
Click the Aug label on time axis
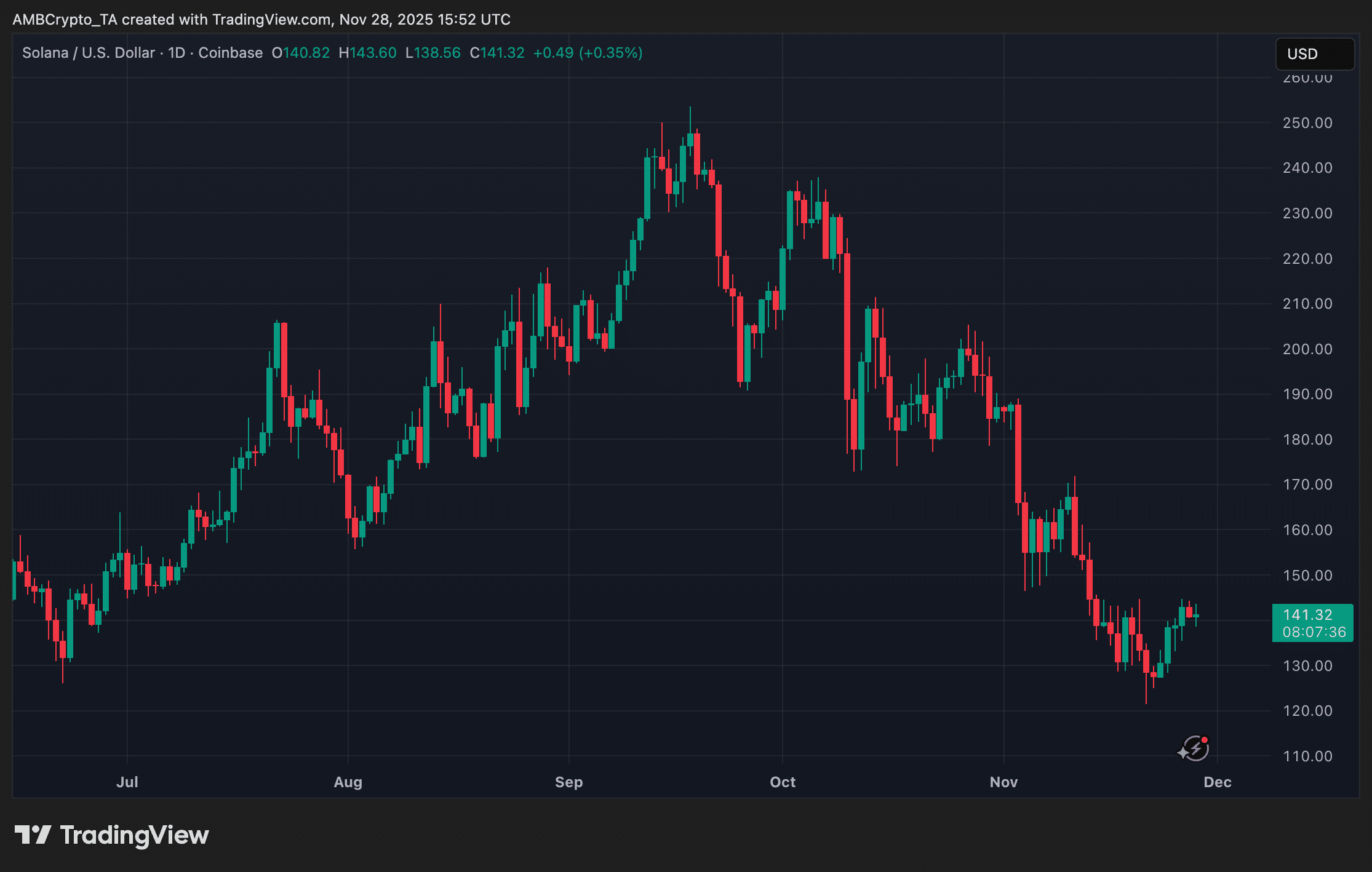[348, 782]
